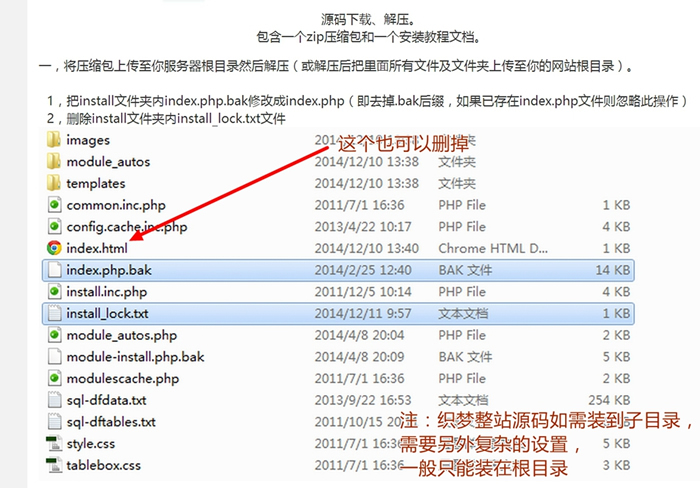
Task: Click the blank file icon of index.php.bak
Action: [x=54, y=270]
